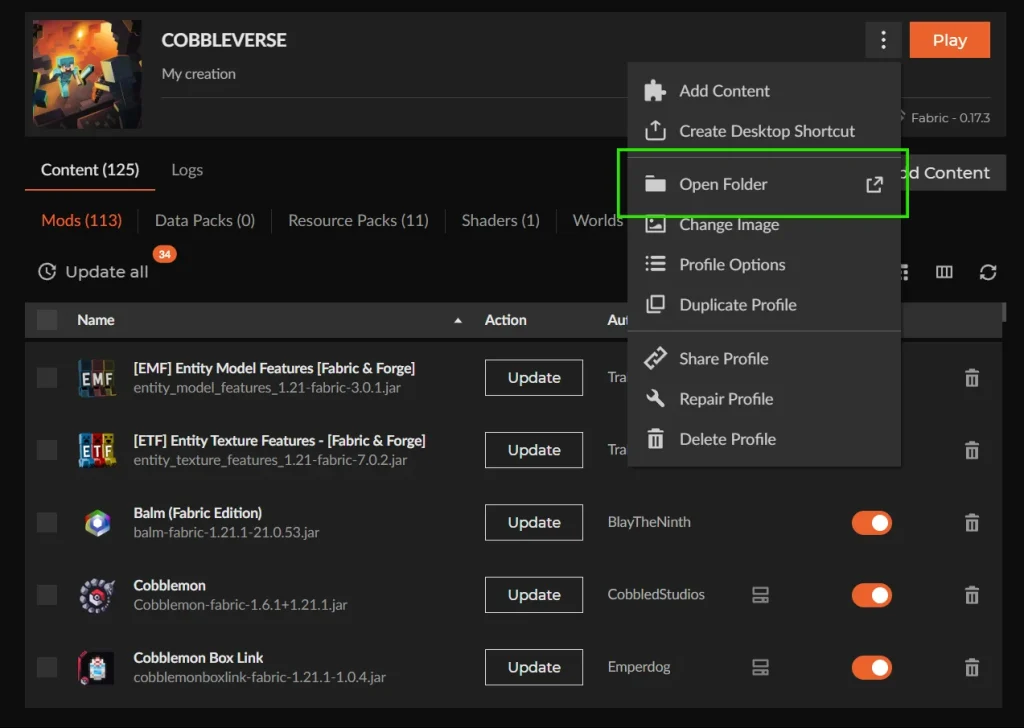Screen dimensions: 1024x728
Task: Click the server icon in Cobblemon Box Link row
Action: 760,667
